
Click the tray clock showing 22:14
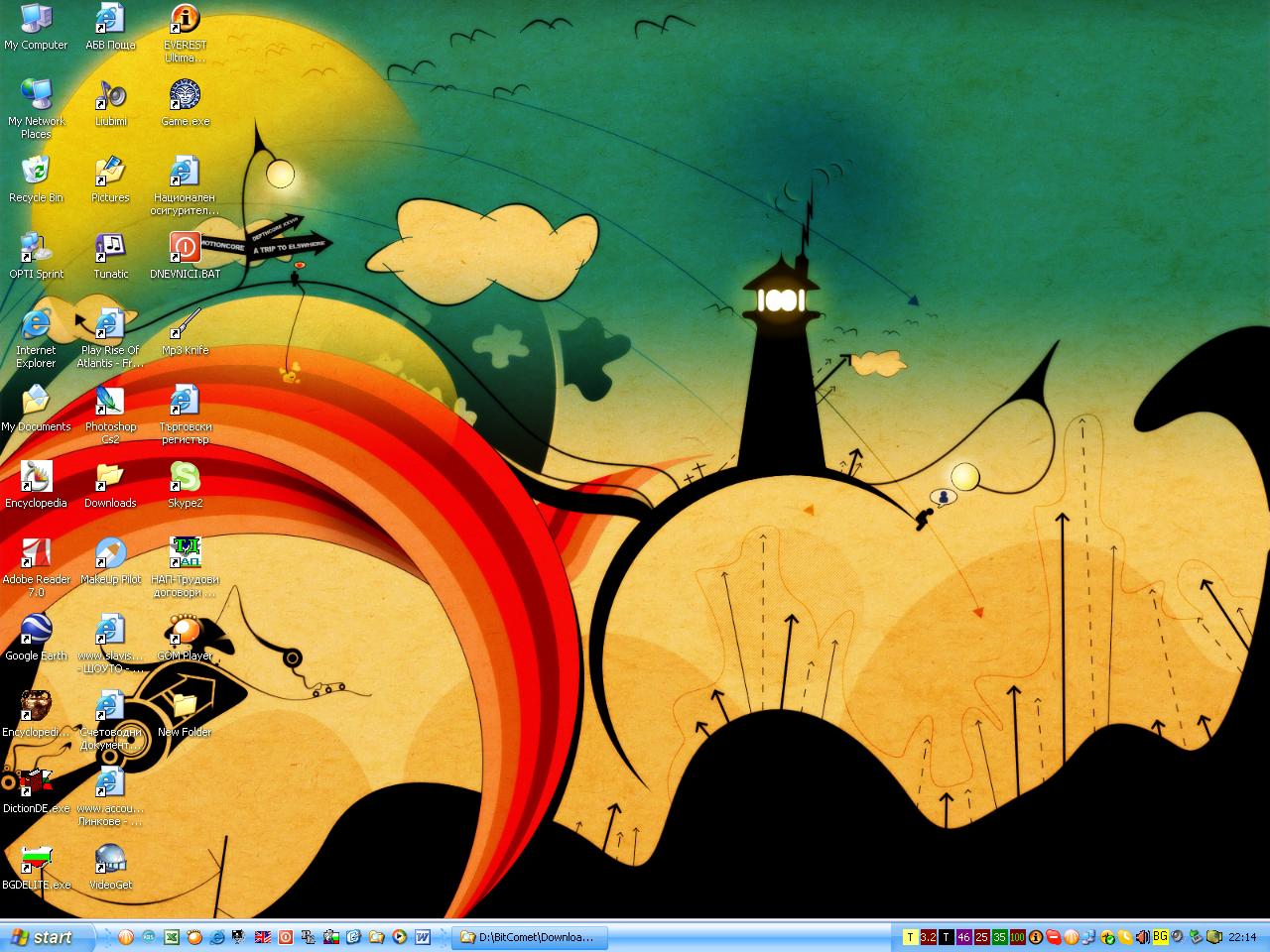(x=1242, y=936)
